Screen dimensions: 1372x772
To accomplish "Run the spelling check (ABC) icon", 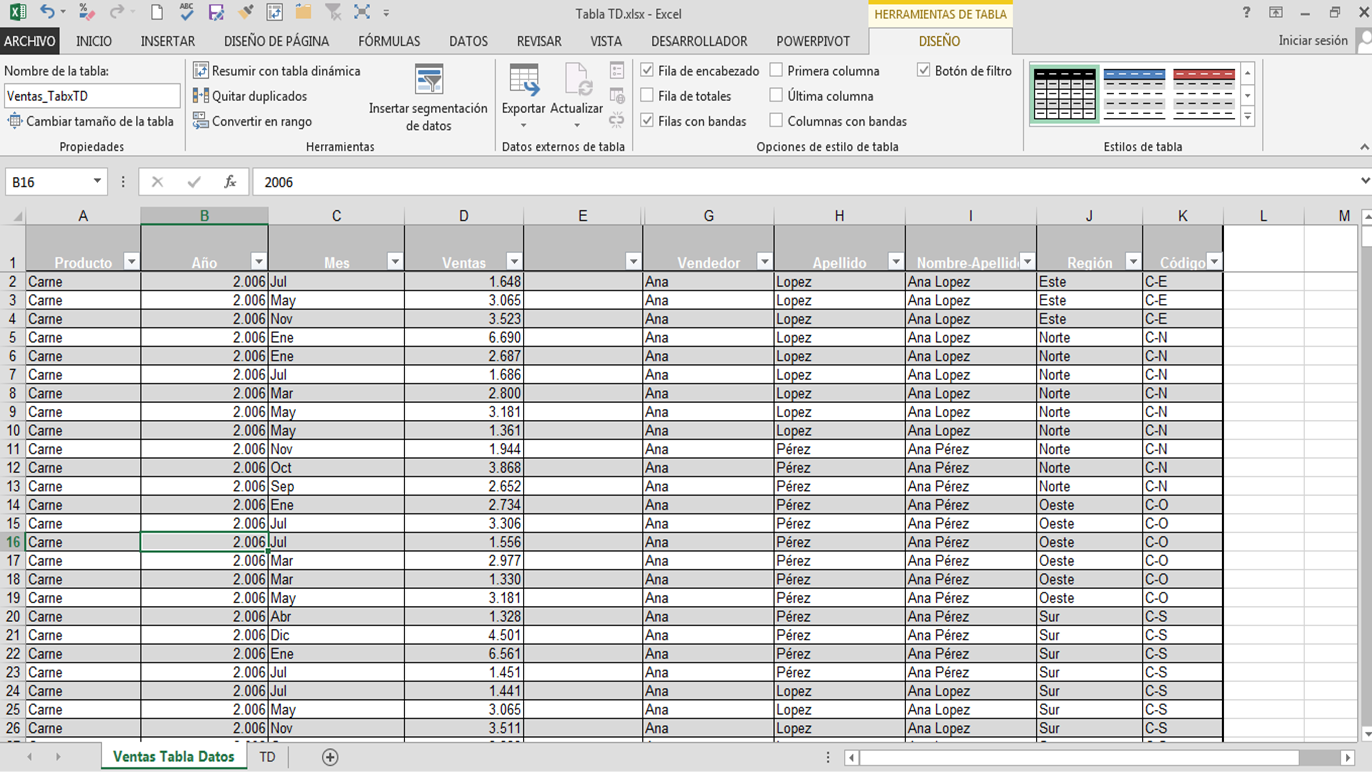I will coord(186,12).
